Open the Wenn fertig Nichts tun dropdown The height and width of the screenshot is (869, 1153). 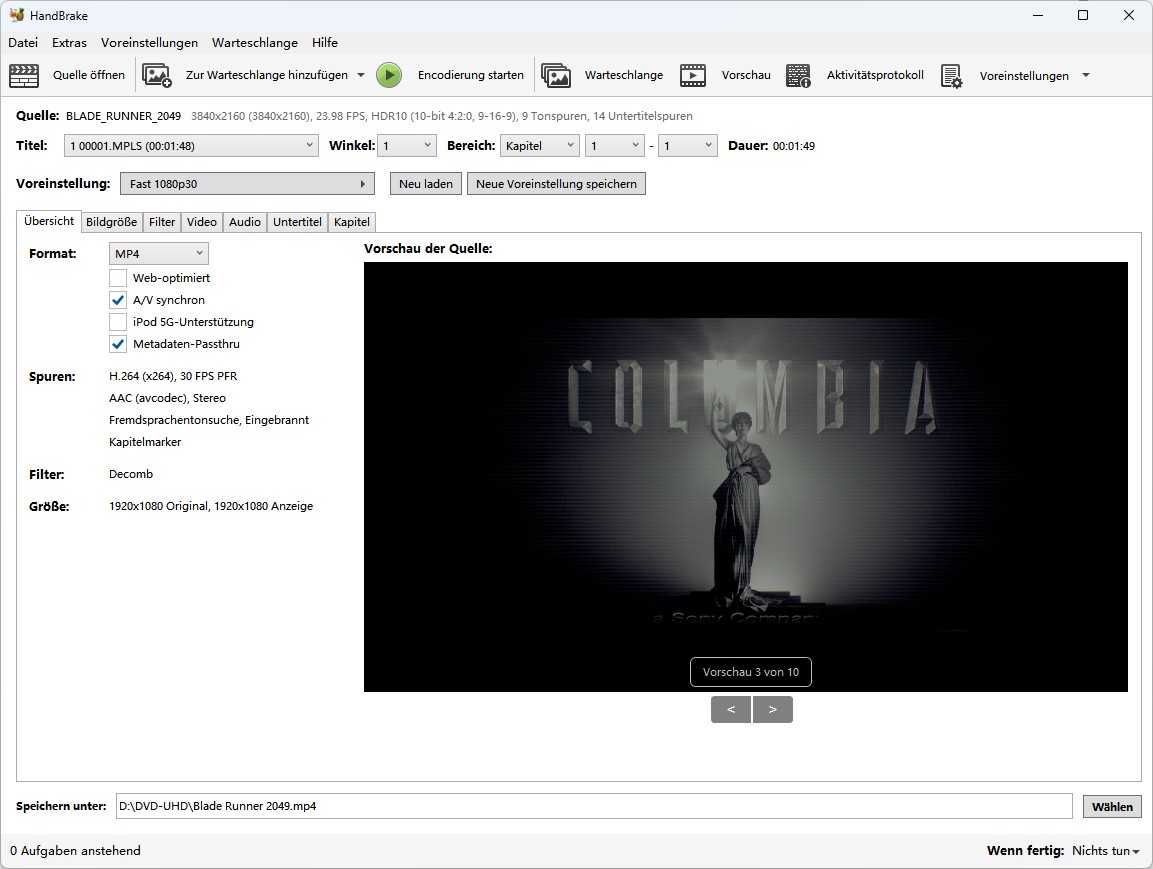click(x=1105, y=851)
